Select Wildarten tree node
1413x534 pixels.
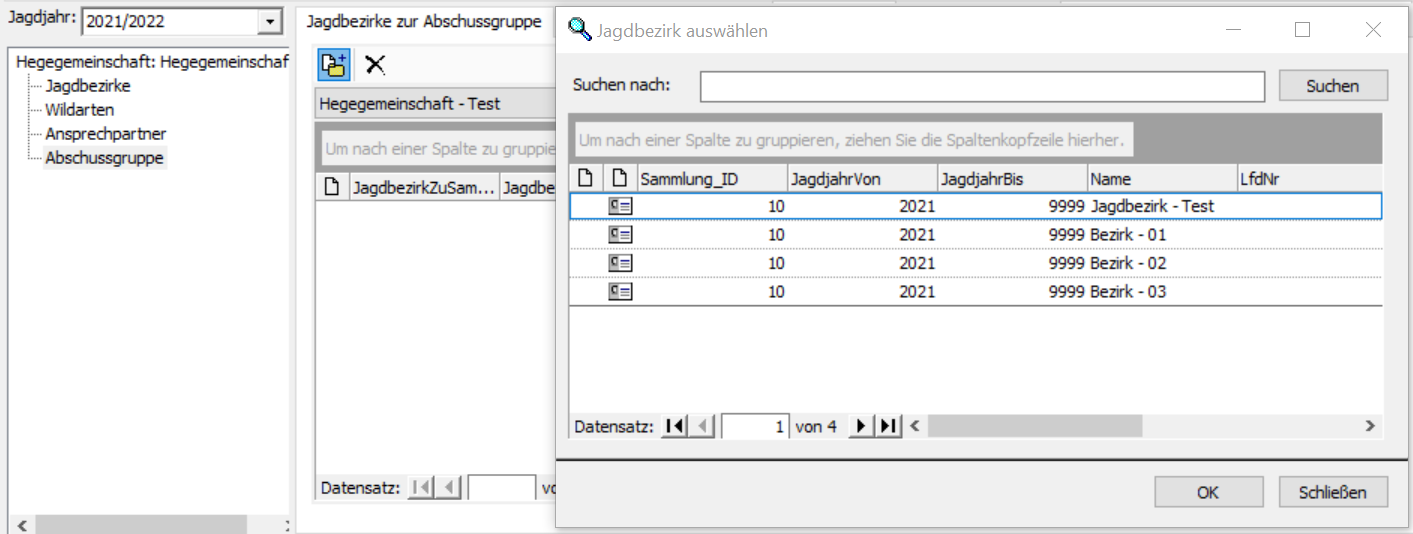(x=79, y=110)
